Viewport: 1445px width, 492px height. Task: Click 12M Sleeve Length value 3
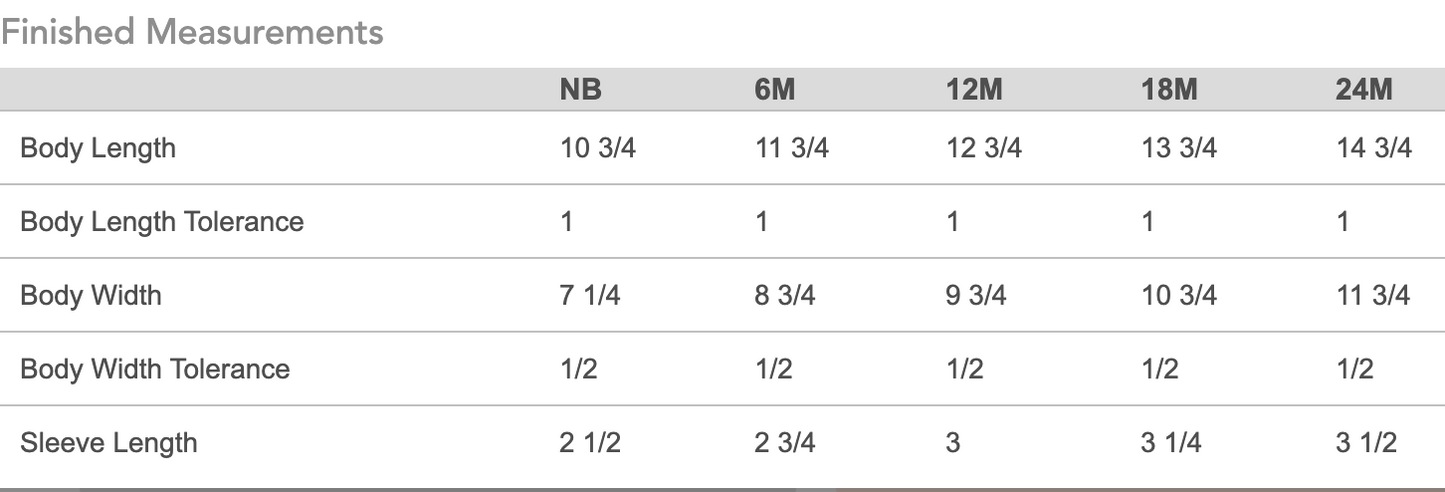point(953,442)
